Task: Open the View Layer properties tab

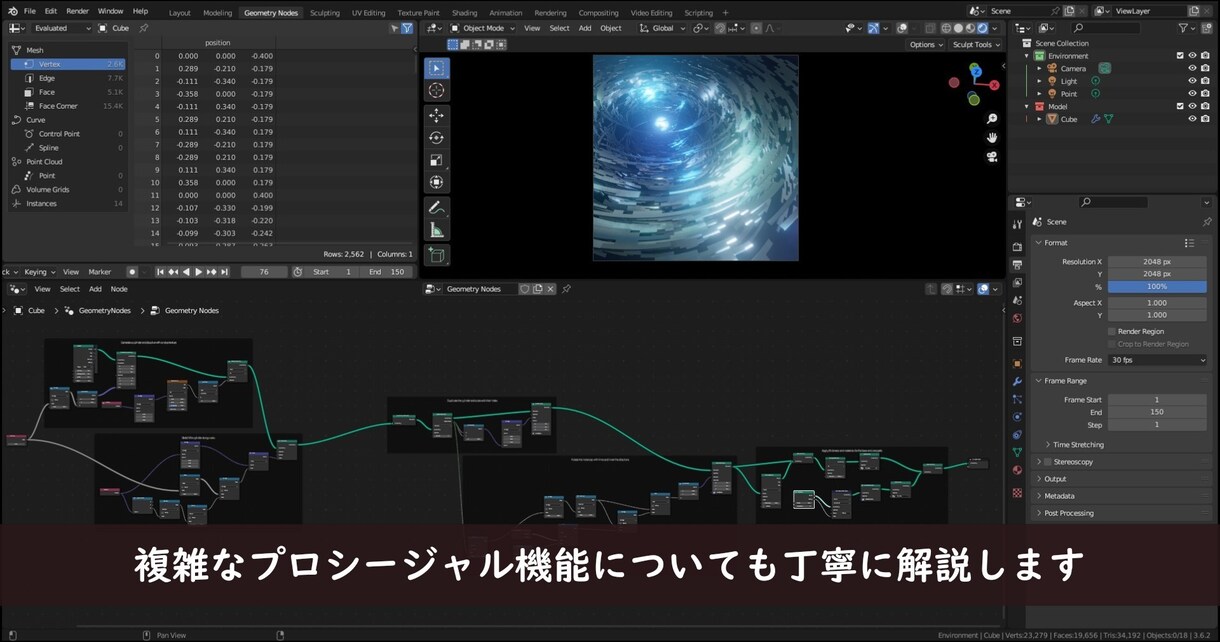Action: 1017,283
